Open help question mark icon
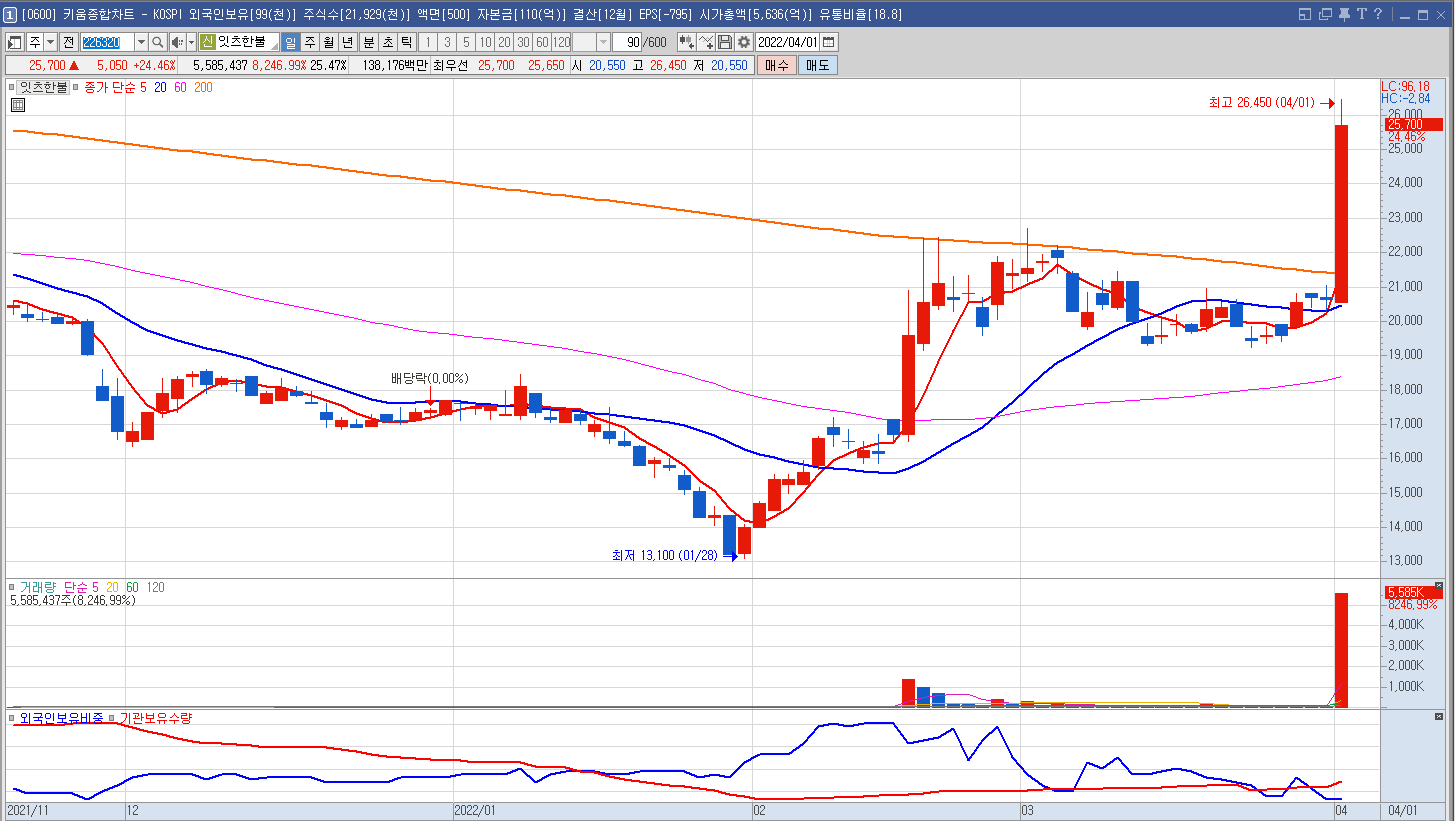 point(1377,14)
